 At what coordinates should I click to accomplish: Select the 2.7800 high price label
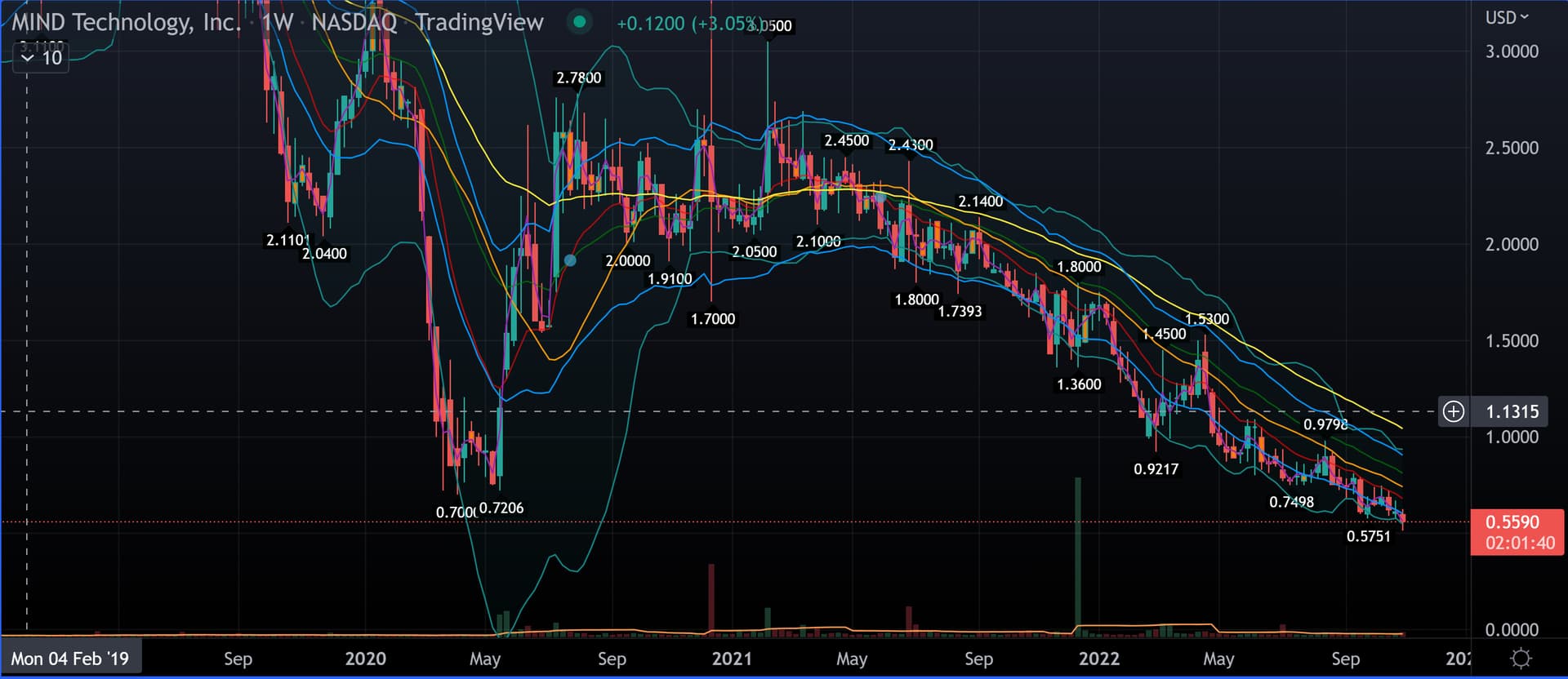(578, 78)
